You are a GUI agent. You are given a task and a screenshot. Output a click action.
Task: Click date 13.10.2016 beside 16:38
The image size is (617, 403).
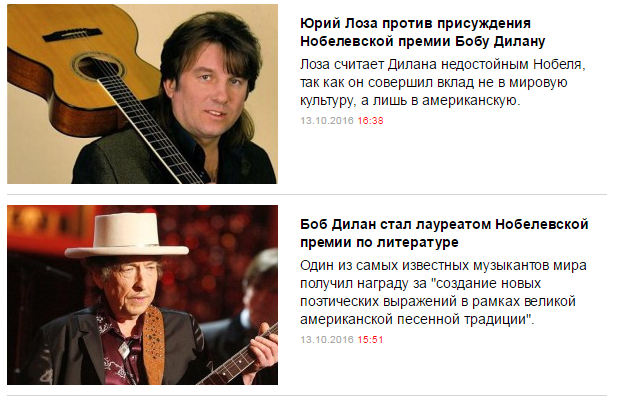point(327,121)
